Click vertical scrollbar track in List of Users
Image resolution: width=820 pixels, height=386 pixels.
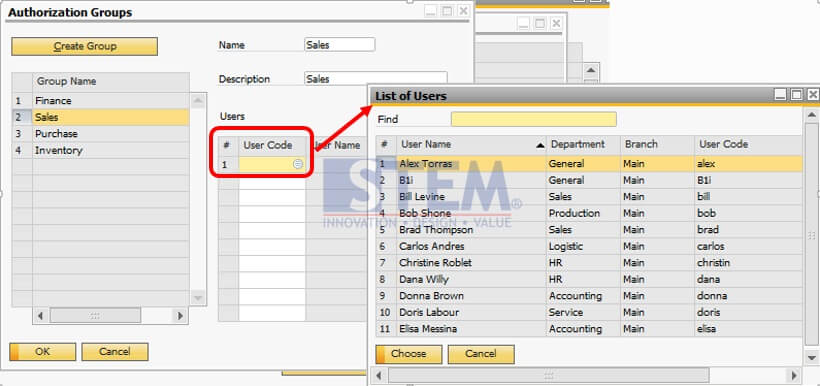(812, 235)
